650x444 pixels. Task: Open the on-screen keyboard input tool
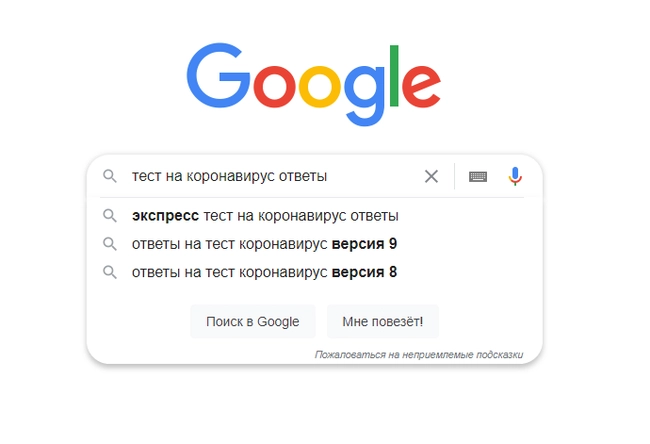[478, 177]
